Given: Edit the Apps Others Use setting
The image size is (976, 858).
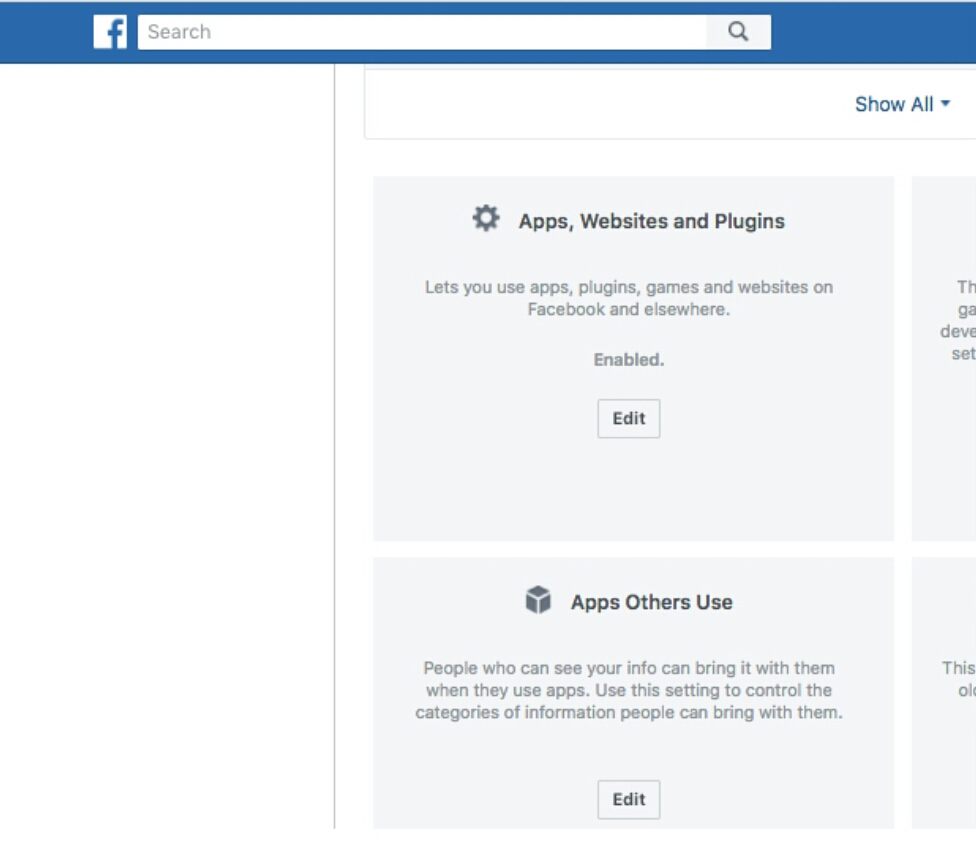Looking at the screenshot, I should pyautogui.click(x=629, y=799).
